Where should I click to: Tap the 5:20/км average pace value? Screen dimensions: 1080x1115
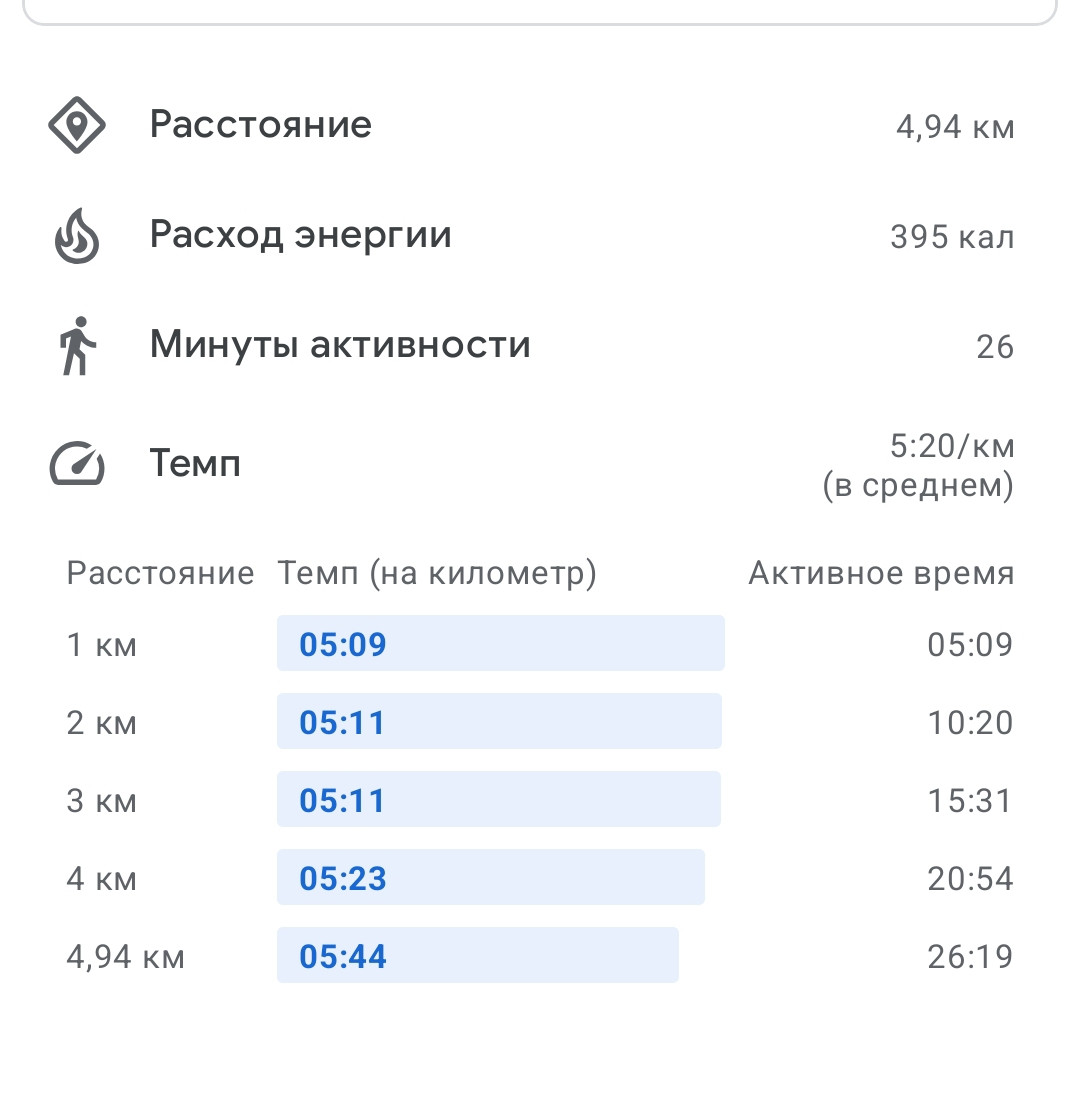point(951,447)
